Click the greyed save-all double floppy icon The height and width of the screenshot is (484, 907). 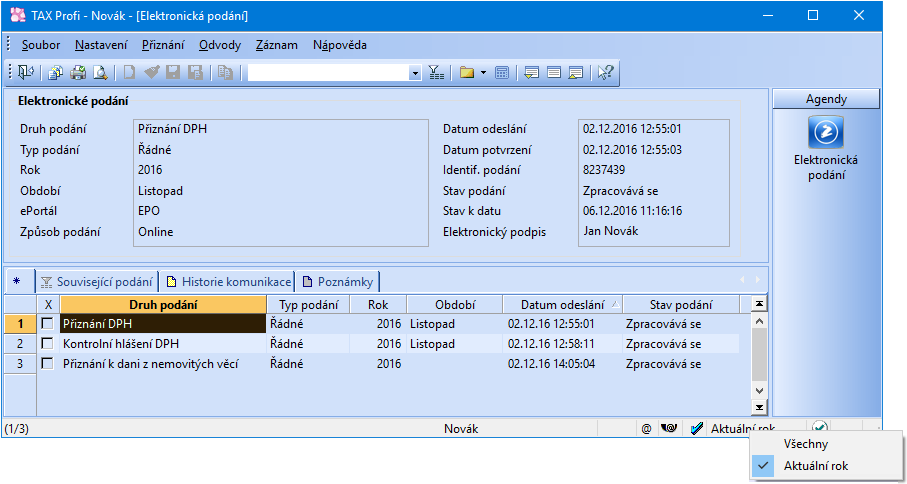point(196,72)
